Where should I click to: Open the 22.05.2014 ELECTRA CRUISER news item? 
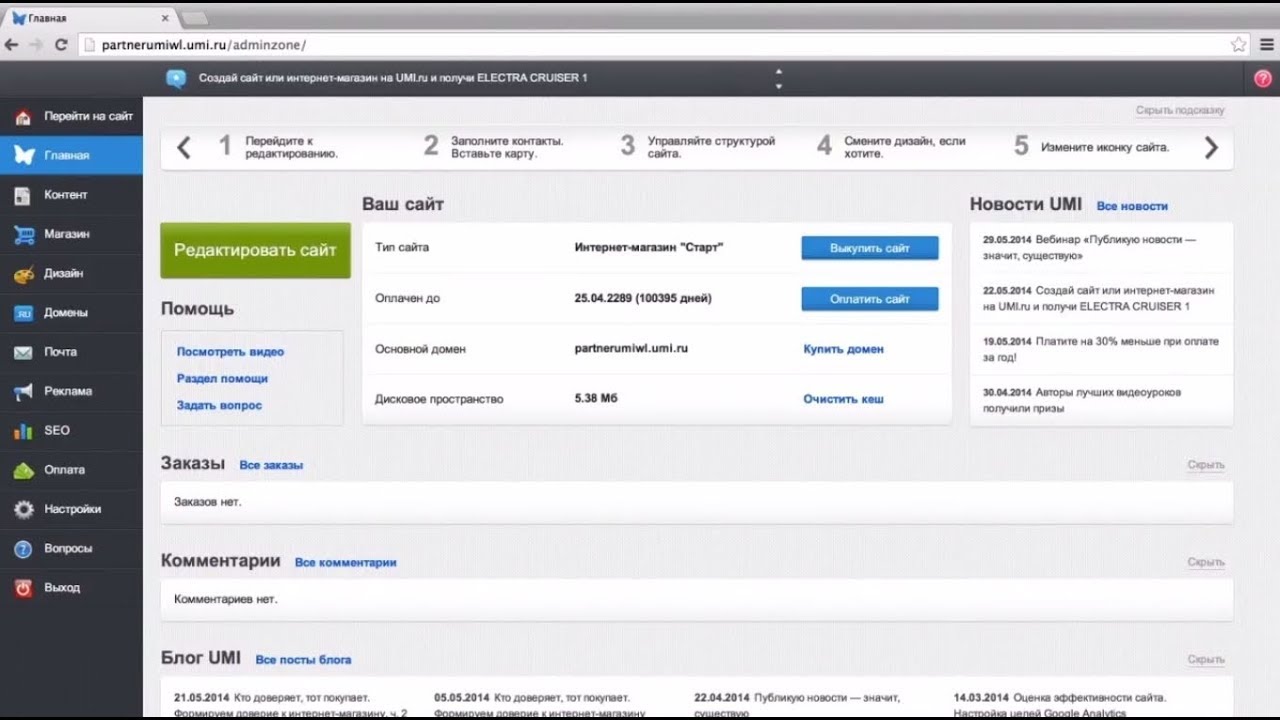(x=1098, y=298)
